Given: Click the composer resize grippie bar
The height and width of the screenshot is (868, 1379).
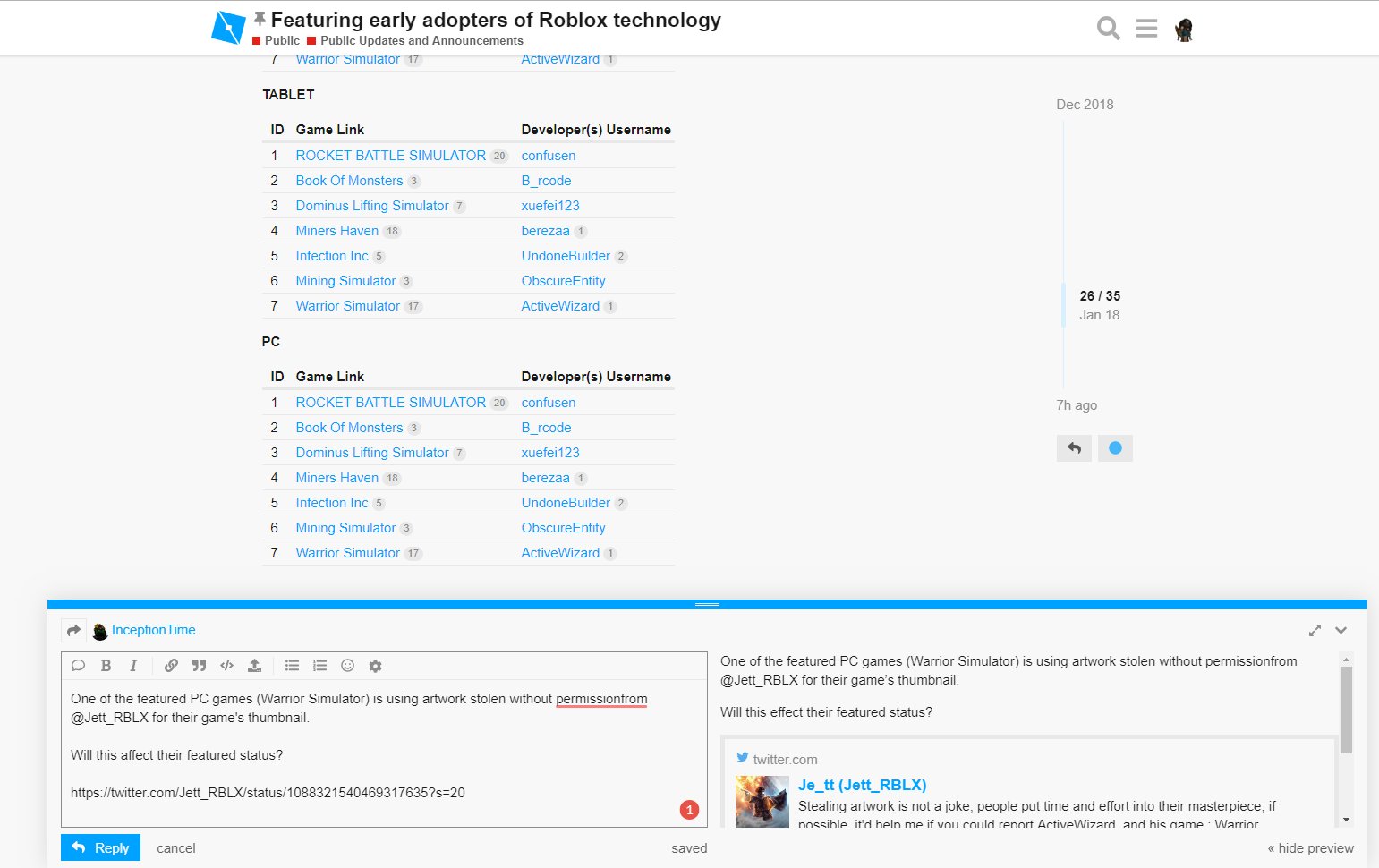Looking at the screenshot, I should click(707, 604).
